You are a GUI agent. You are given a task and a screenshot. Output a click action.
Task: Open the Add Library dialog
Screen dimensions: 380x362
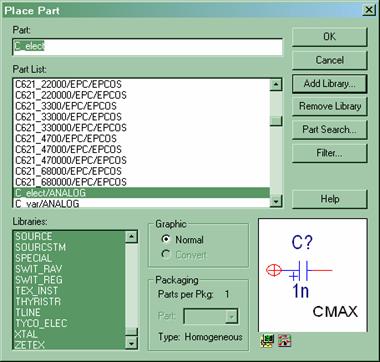coord(330,83)
